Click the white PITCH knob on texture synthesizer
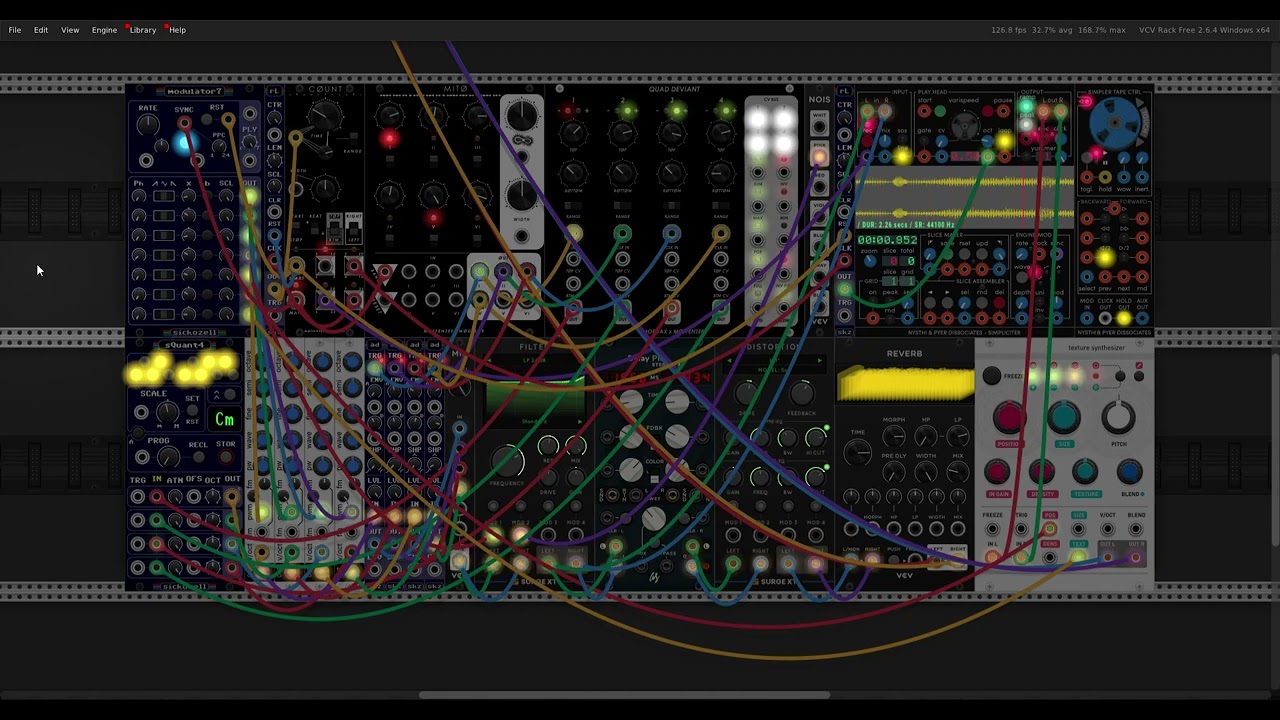Viewport: 1280px width, 720px height. (x=1118, y=417)
